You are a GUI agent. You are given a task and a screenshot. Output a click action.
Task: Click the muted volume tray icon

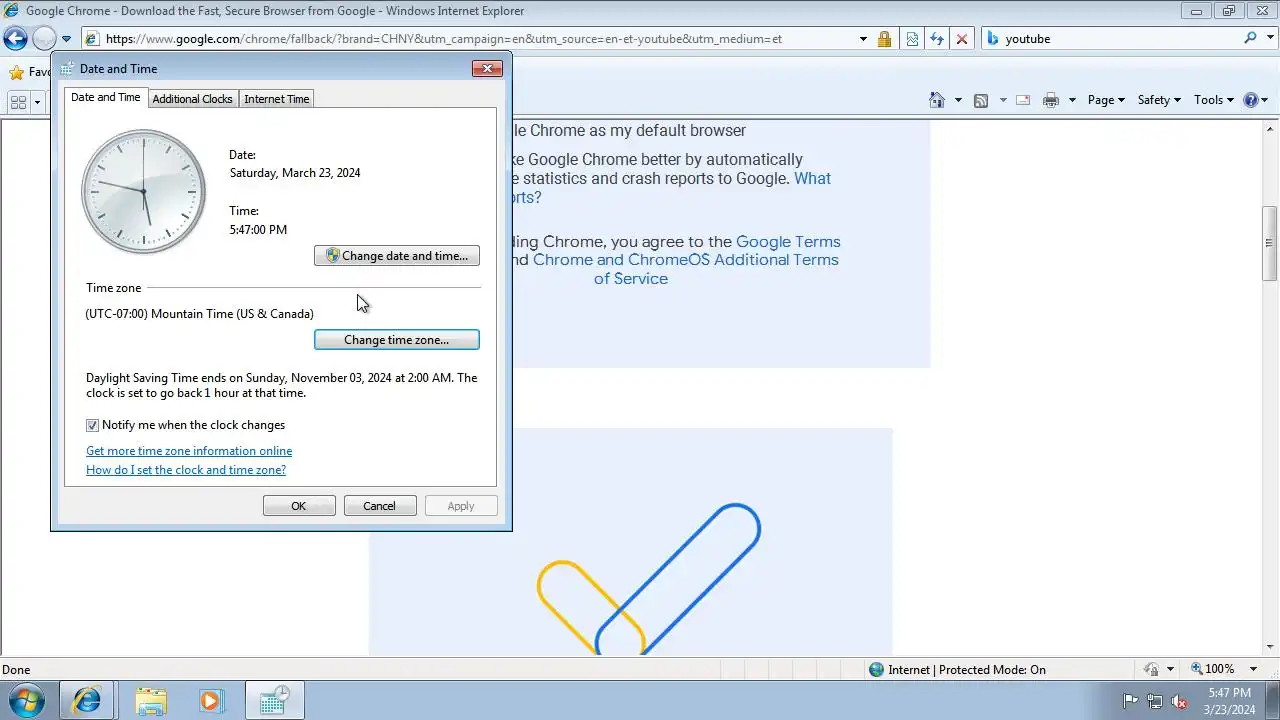(x=1180, y=701)
